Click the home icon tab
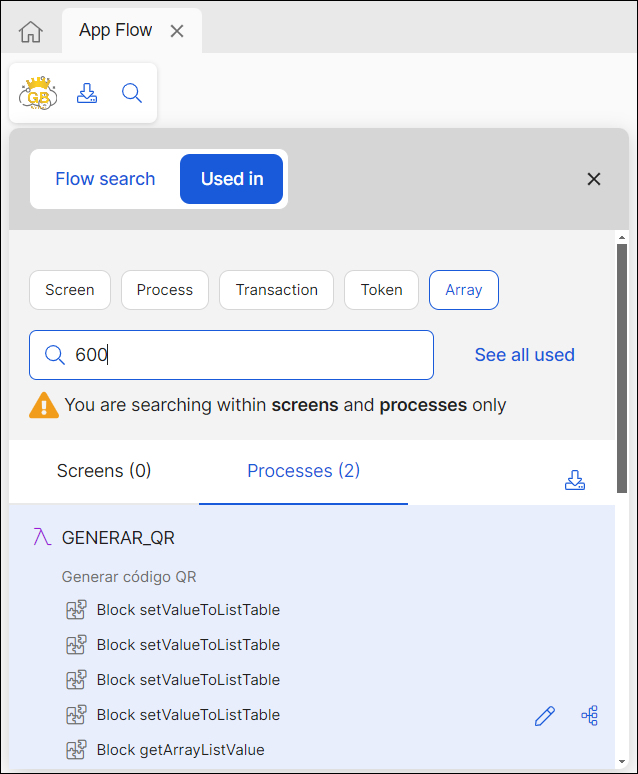Screen dimensions: 638x774 pos(31,32)
